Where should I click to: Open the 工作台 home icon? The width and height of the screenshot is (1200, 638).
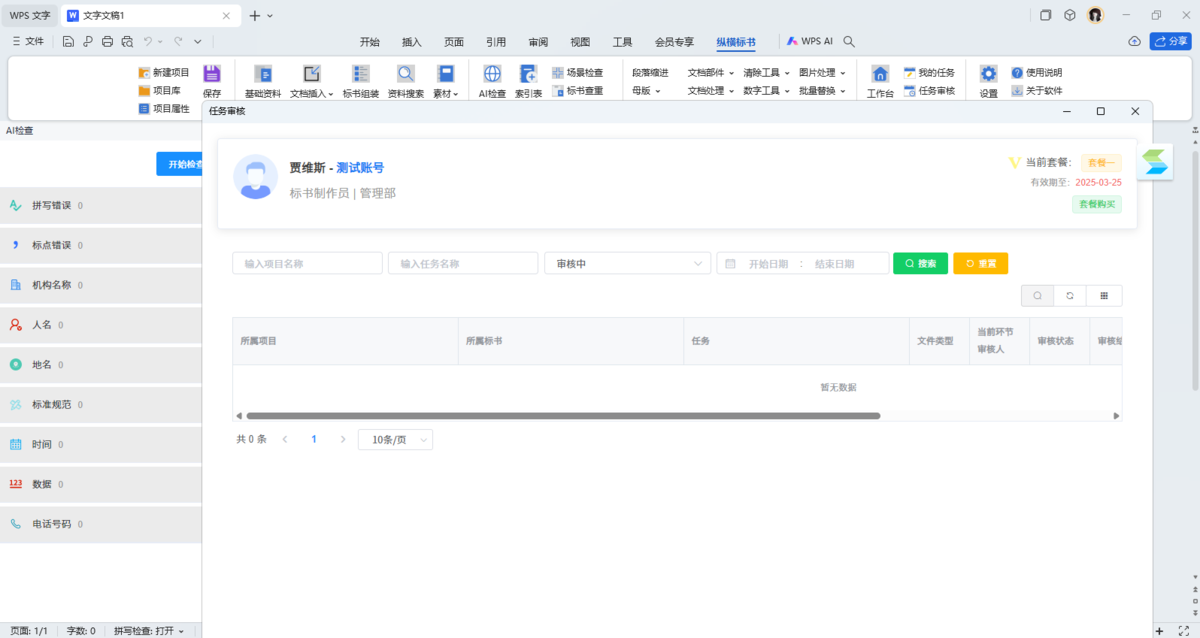(880, 75)
